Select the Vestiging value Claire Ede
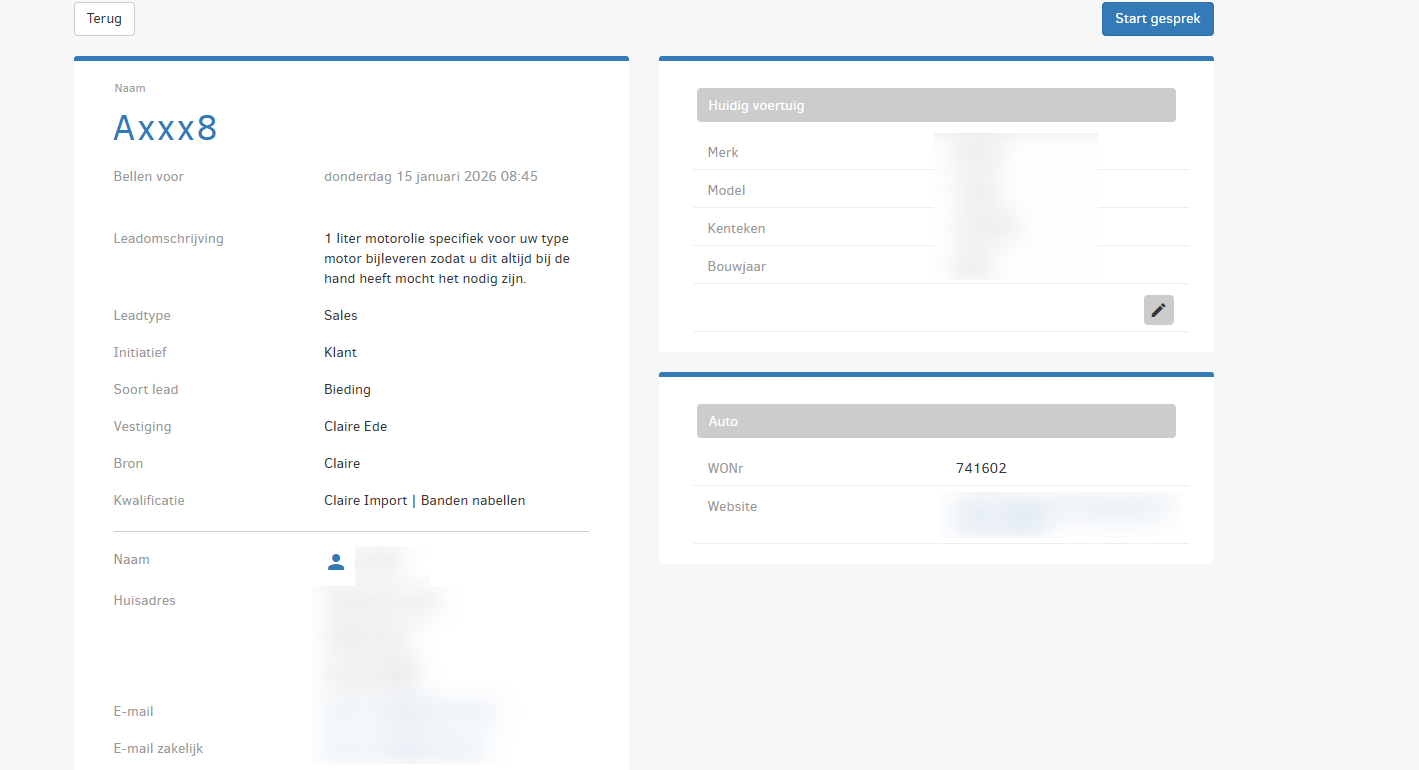This screenshot has height=770, width=1419. [x=355, y=426]
